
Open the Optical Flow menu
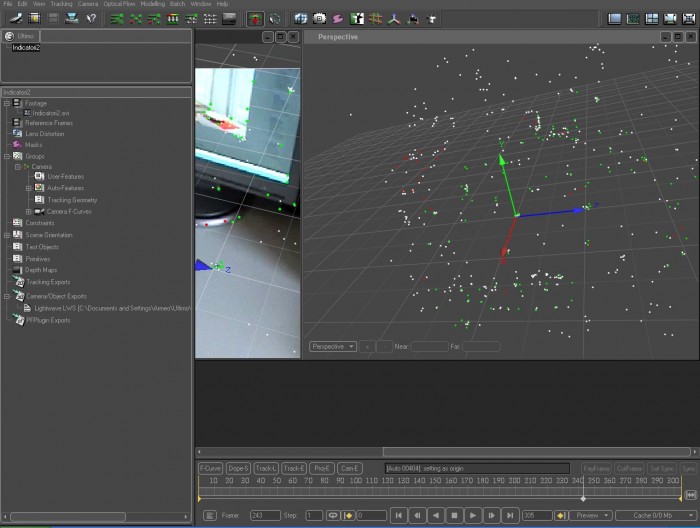[x=119, y=4]
